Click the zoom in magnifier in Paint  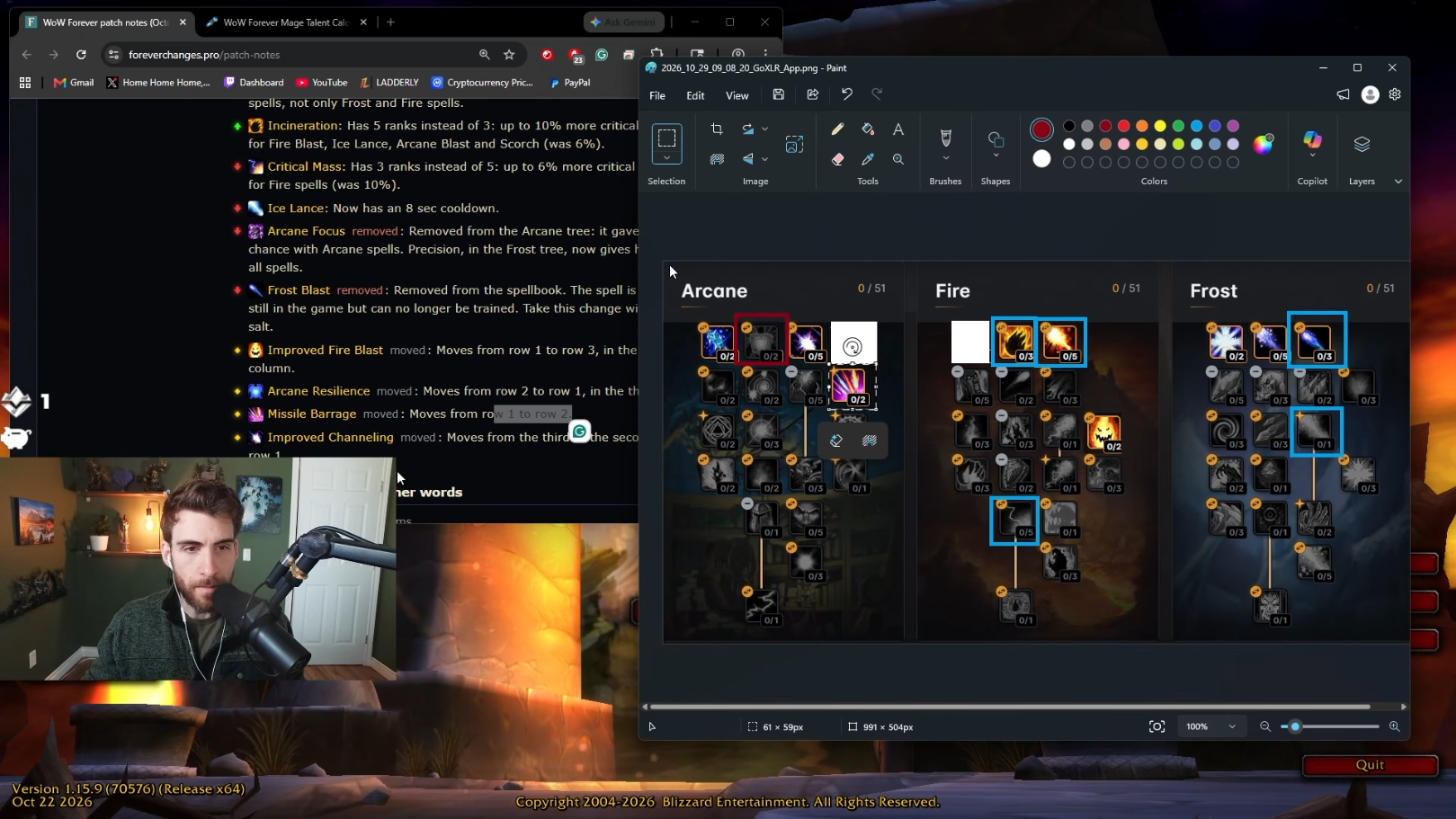pyautogui.click(x=1394, y=727)
